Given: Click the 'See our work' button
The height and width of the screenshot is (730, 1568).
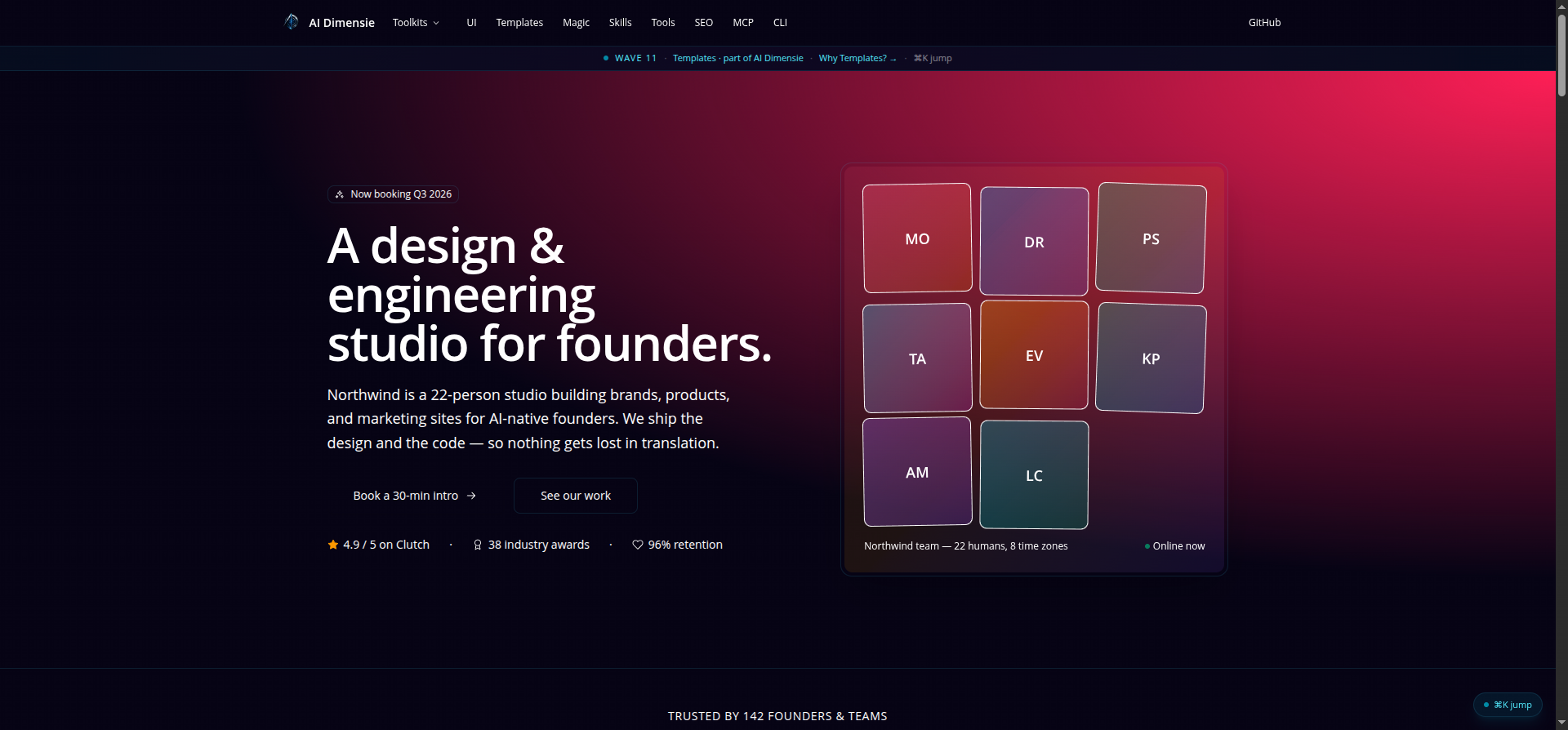Looking at the screenshot, I should coord(576,495).
